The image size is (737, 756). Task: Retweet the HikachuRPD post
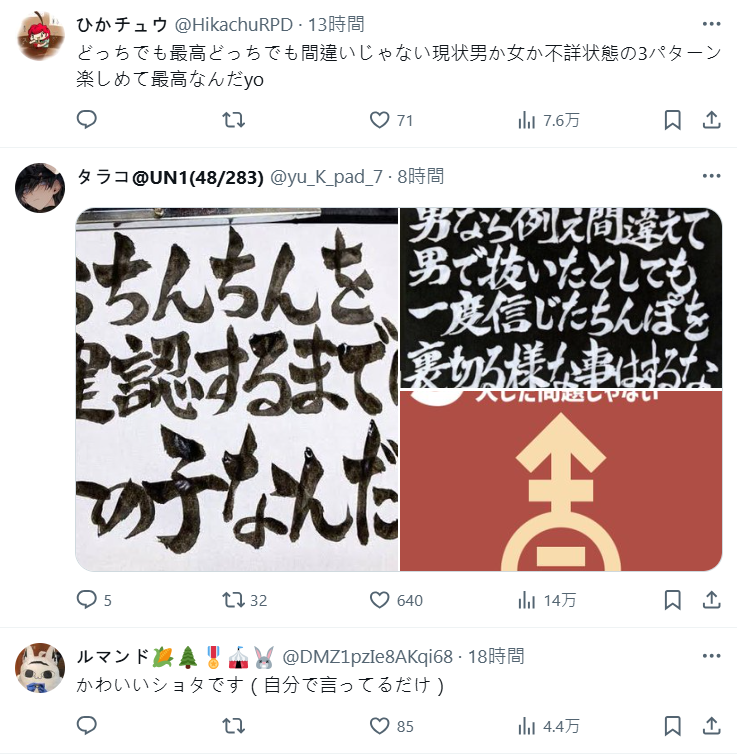pos(234,120)
